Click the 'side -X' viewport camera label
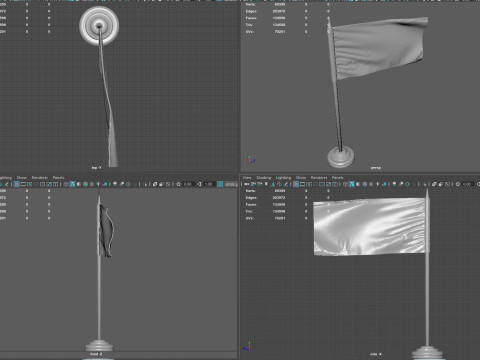 [376, 354]
